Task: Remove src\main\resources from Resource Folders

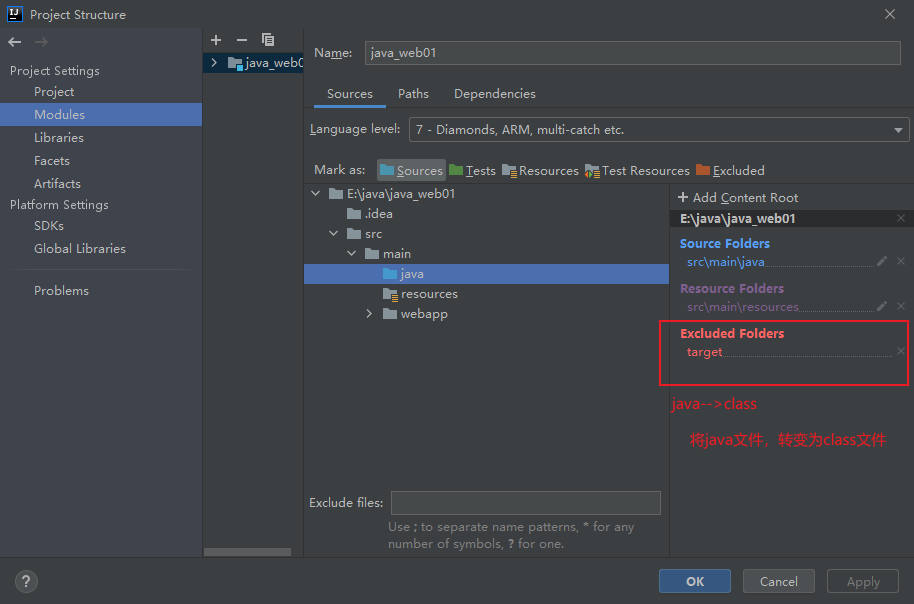Action: [901, 306]
